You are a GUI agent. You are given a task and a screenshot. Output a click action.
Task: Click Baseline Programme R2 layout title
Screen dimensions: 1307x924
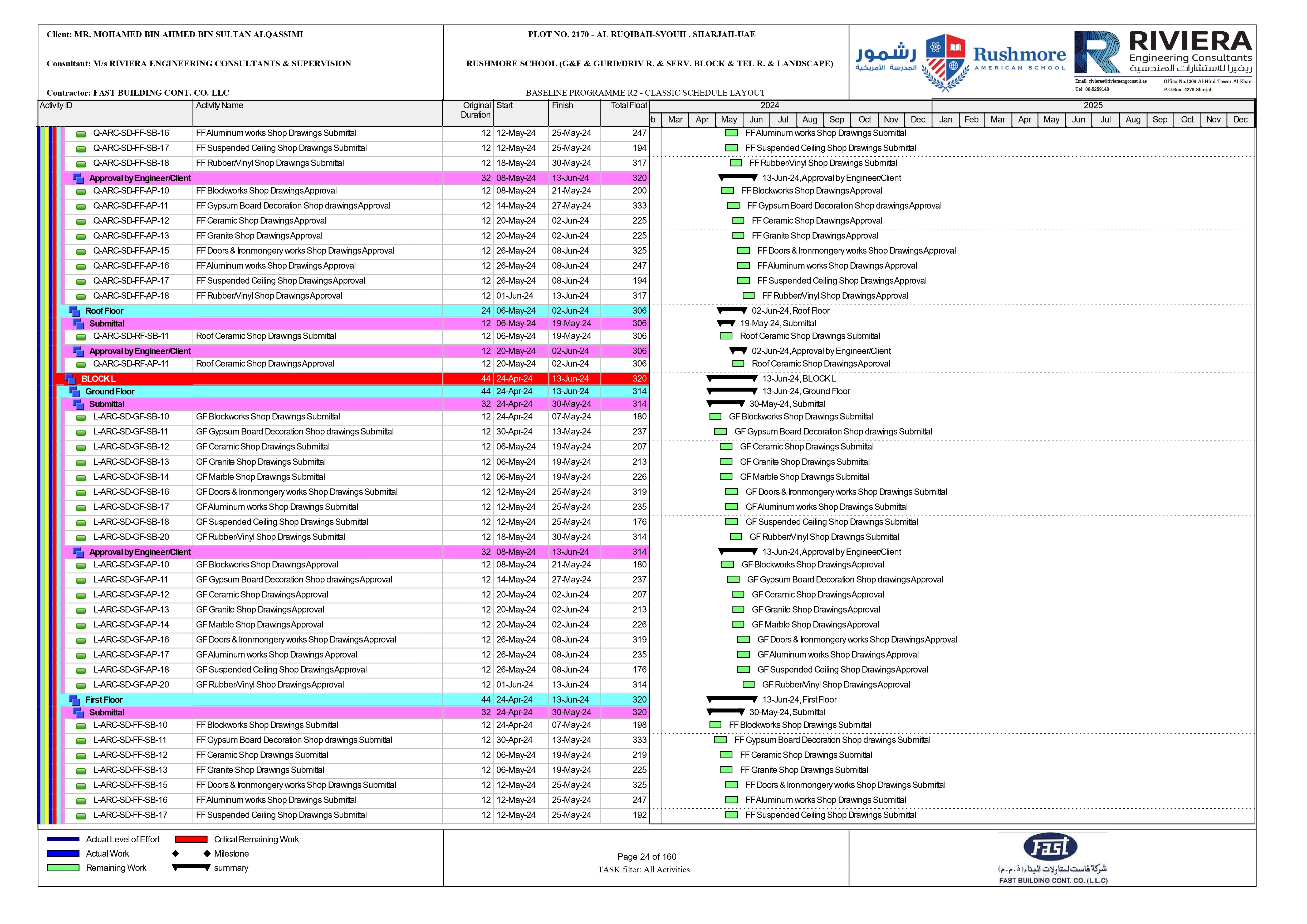click(645, 93)
